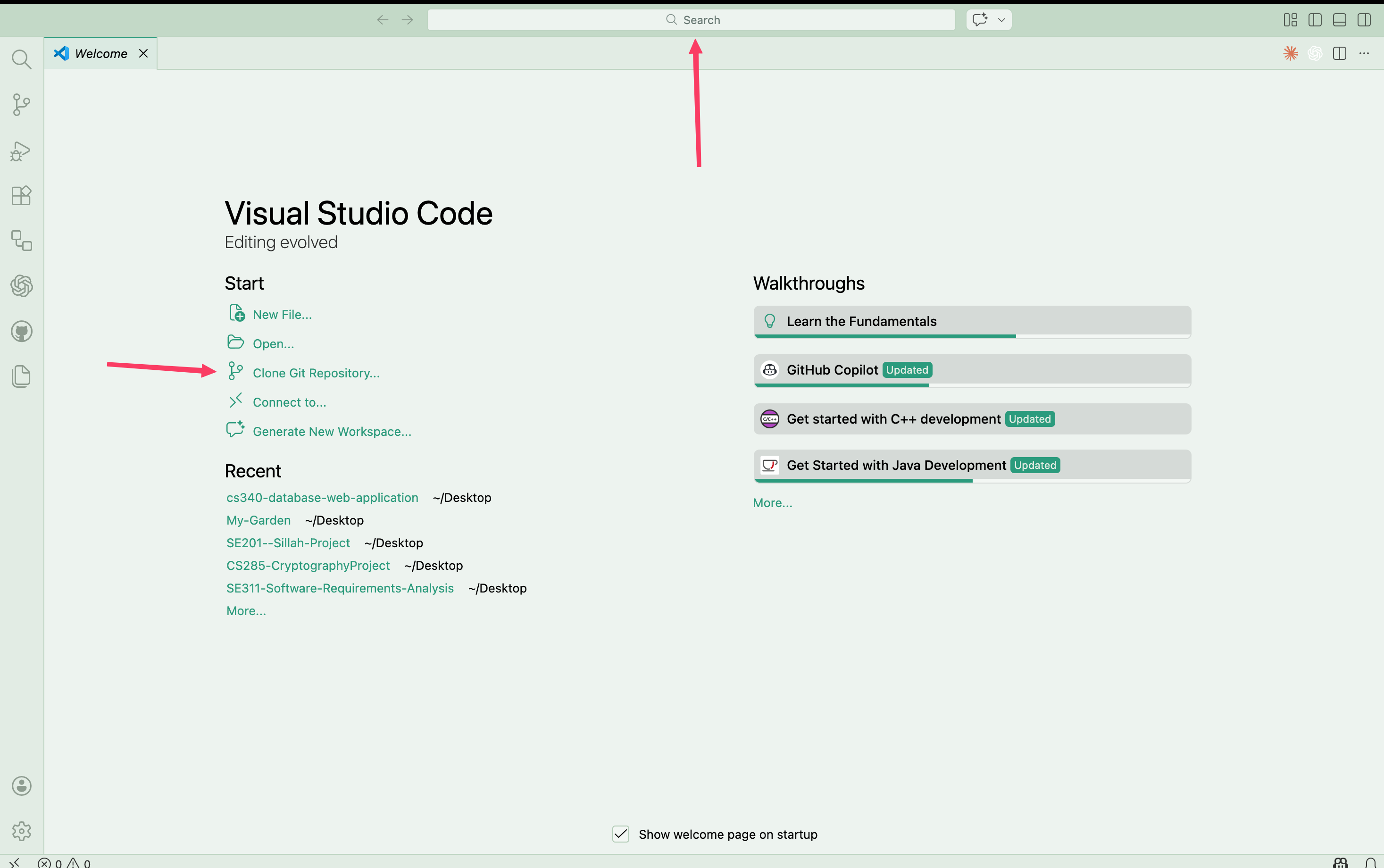1384x868 pixels.
Task: Open the Search view in the sidebar
Action: [21, 59]
